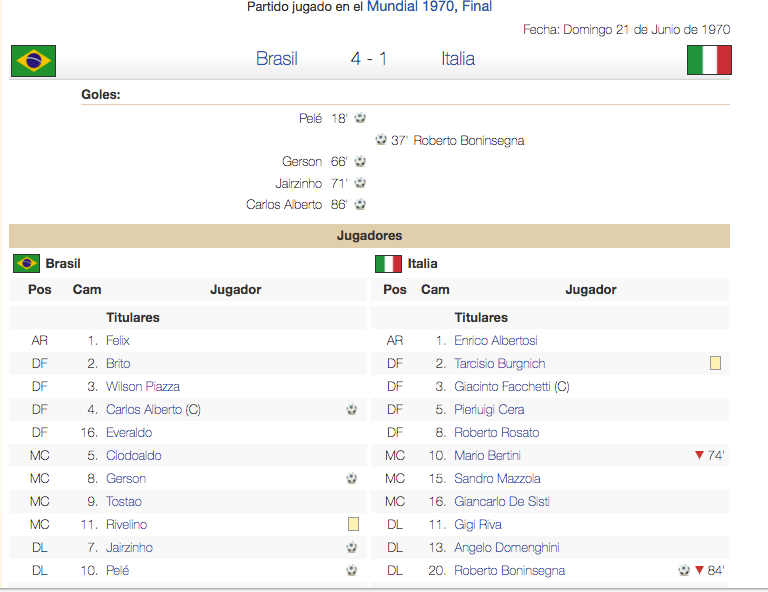Screen dimensions: 768x592
Task: Open the Brasil team link in scoreline
Action: [277, 59]
